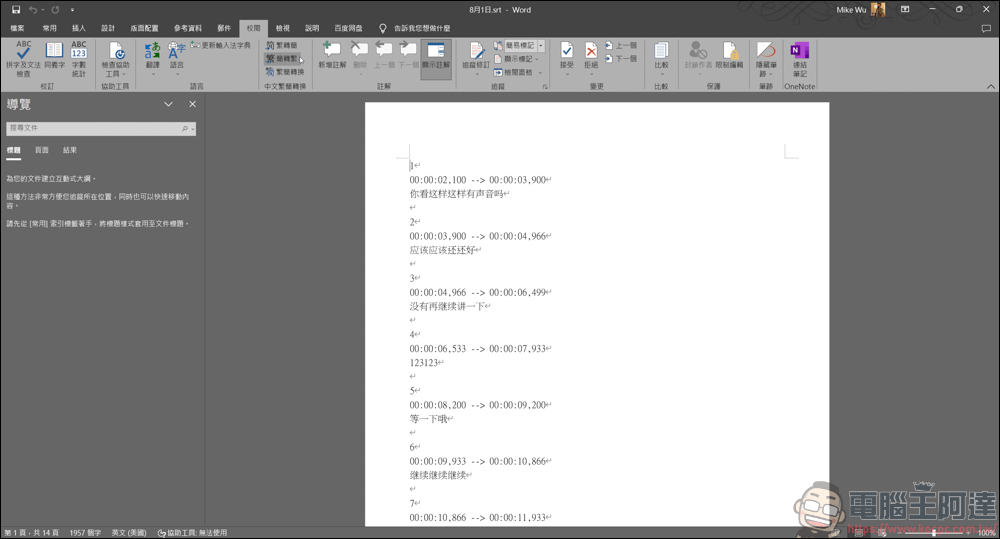Image resolution: width=1000 pixels, height=539 pixels.
Task: Run the 拼字及文法檢查 spelling check
Action: [x=23, y=59]
